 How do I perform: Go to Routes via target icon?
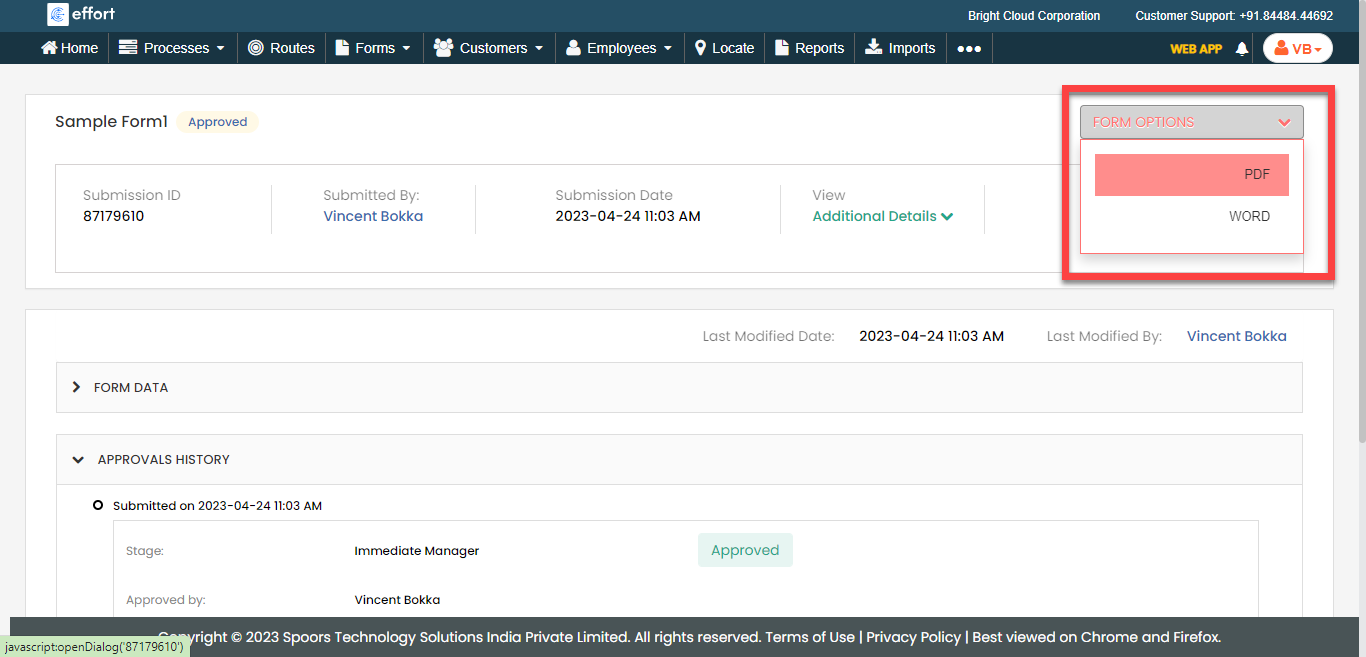pos(281,48)
